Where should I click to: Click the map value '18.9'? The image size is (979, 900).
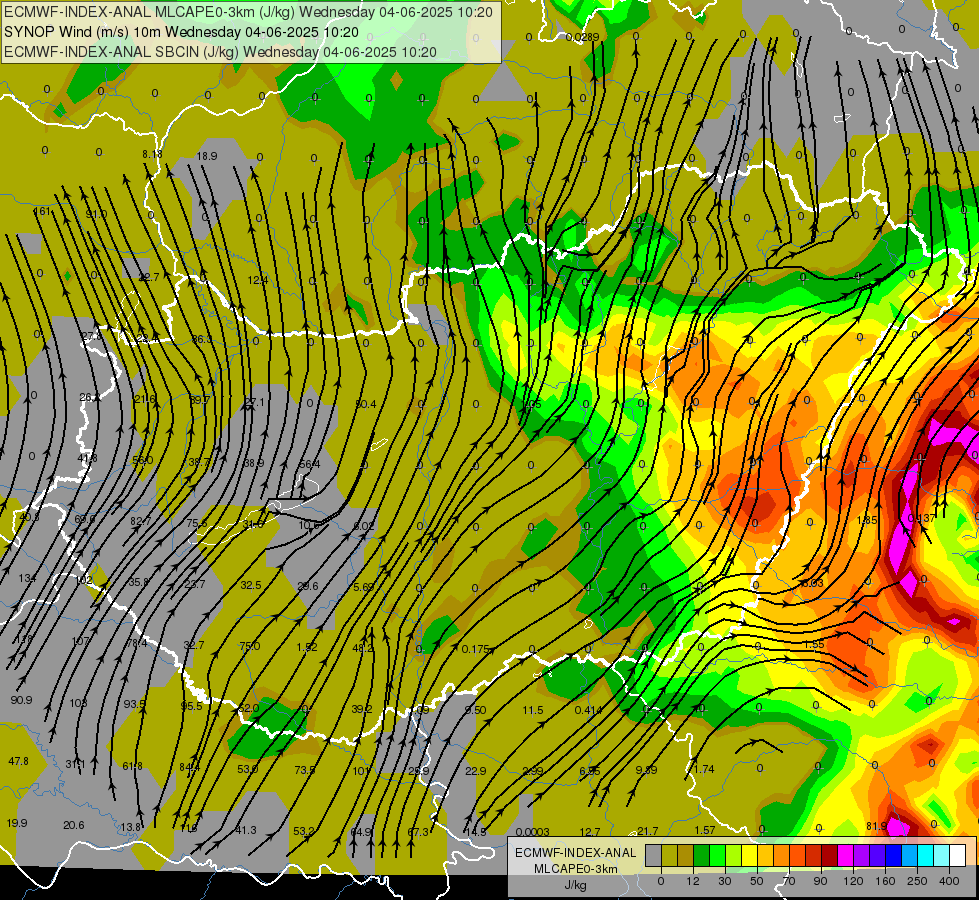pyautogui.click(x=207, y=156)
